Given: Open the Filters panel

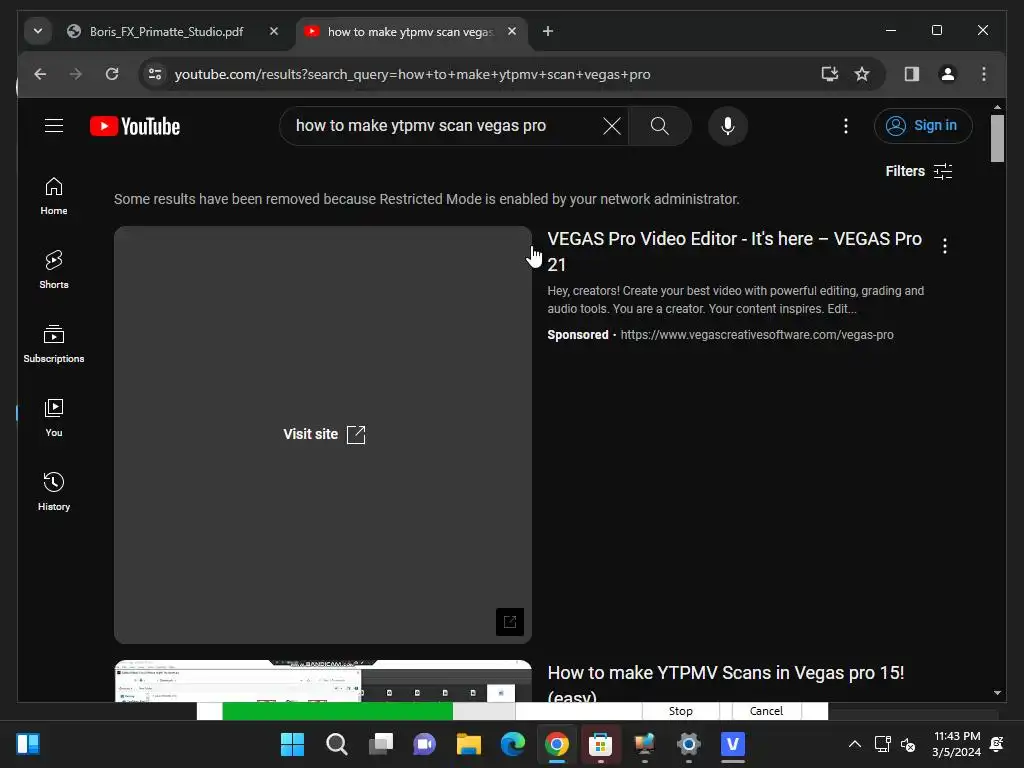Looking at the screenshot, I should point(918,171).
